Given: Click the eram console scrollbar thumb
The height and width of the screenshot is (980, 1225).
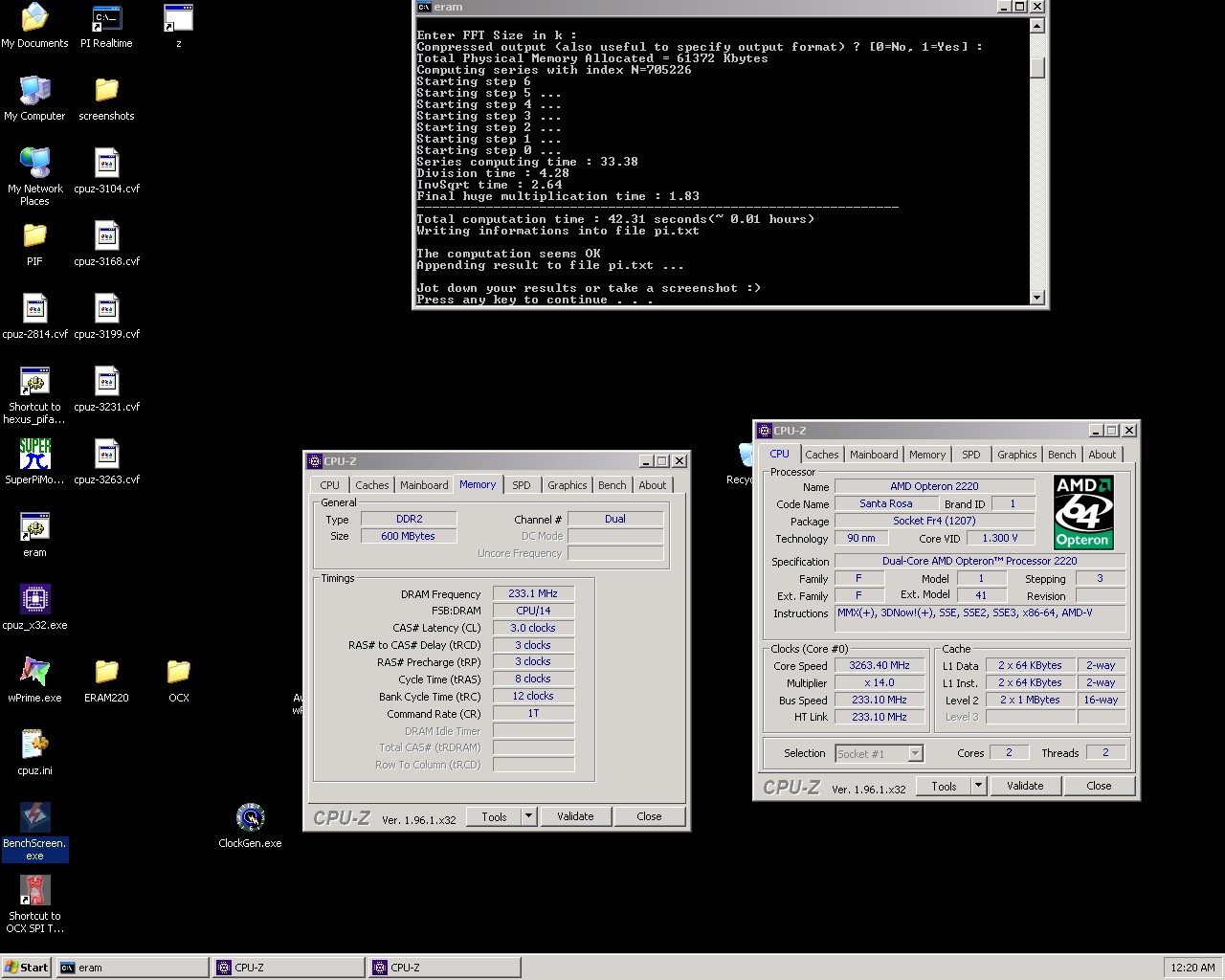Looking at the screenshot, I should click(x=1036, y=67).
